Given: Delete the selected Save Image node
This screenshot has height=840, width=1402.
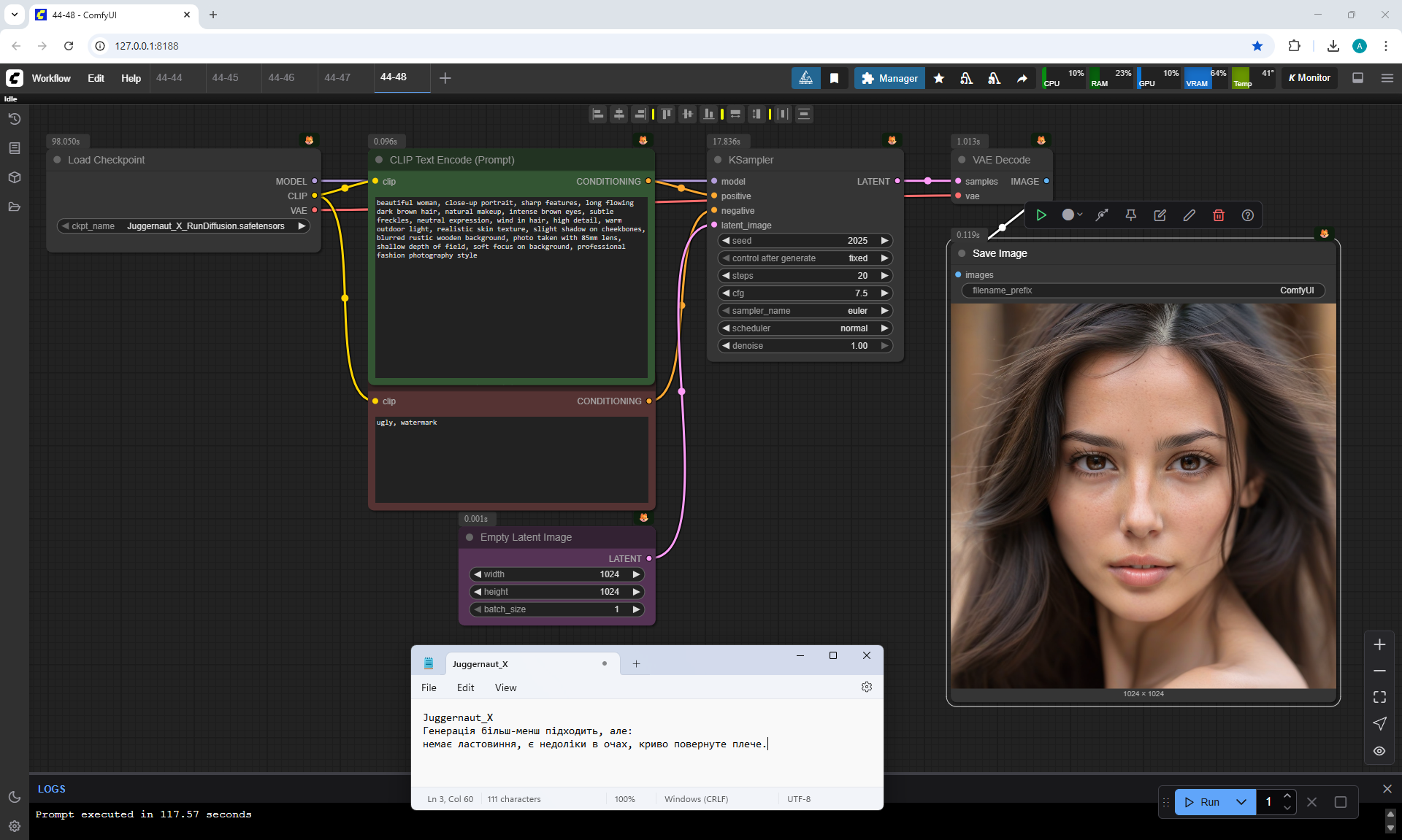Looking at the screenshot, I should pyautogui.click(x=1218, y=215).
